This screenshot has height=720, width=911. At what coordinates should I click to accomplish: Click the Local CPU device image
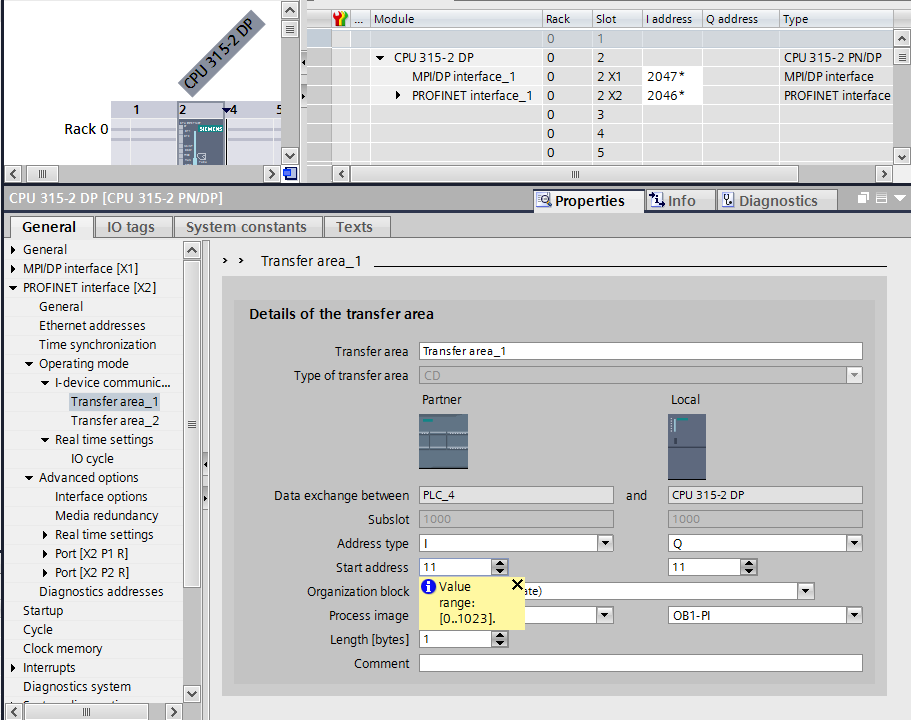(x=687, y=446)
